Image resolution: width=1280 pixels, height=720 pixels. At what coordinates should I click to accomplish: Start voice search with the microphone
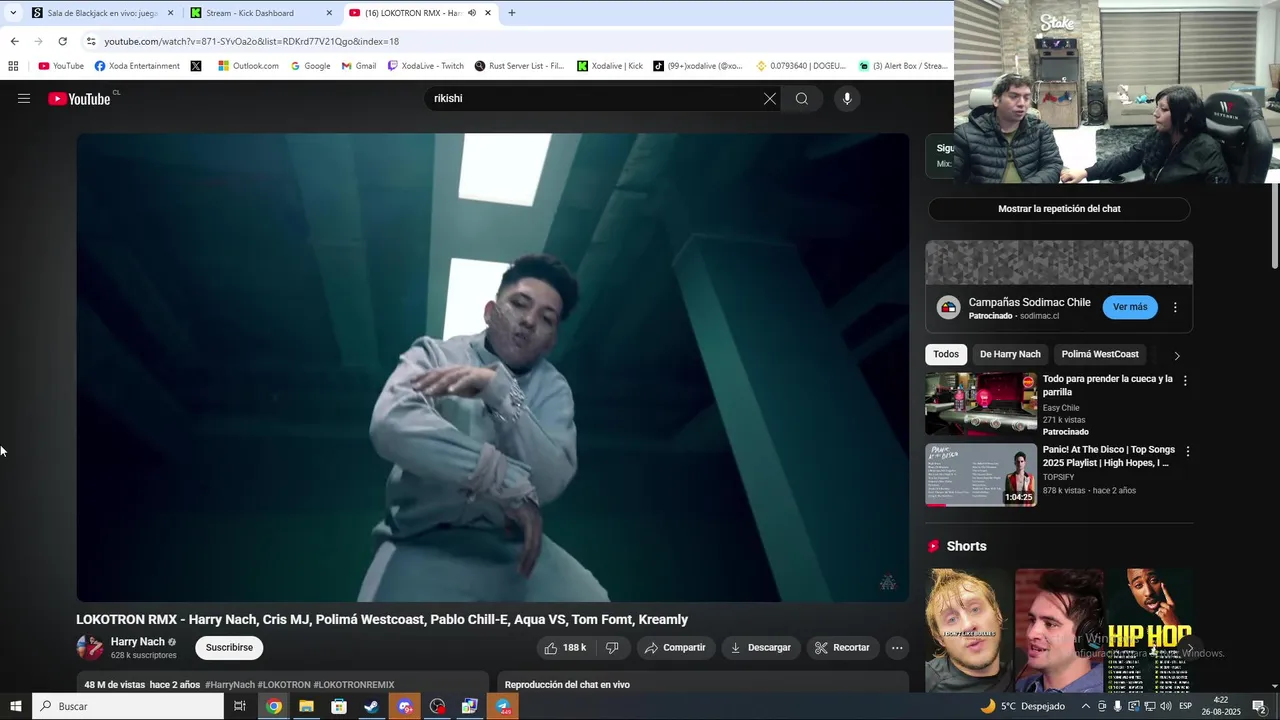pyautogui.click(x=847, y=98)
